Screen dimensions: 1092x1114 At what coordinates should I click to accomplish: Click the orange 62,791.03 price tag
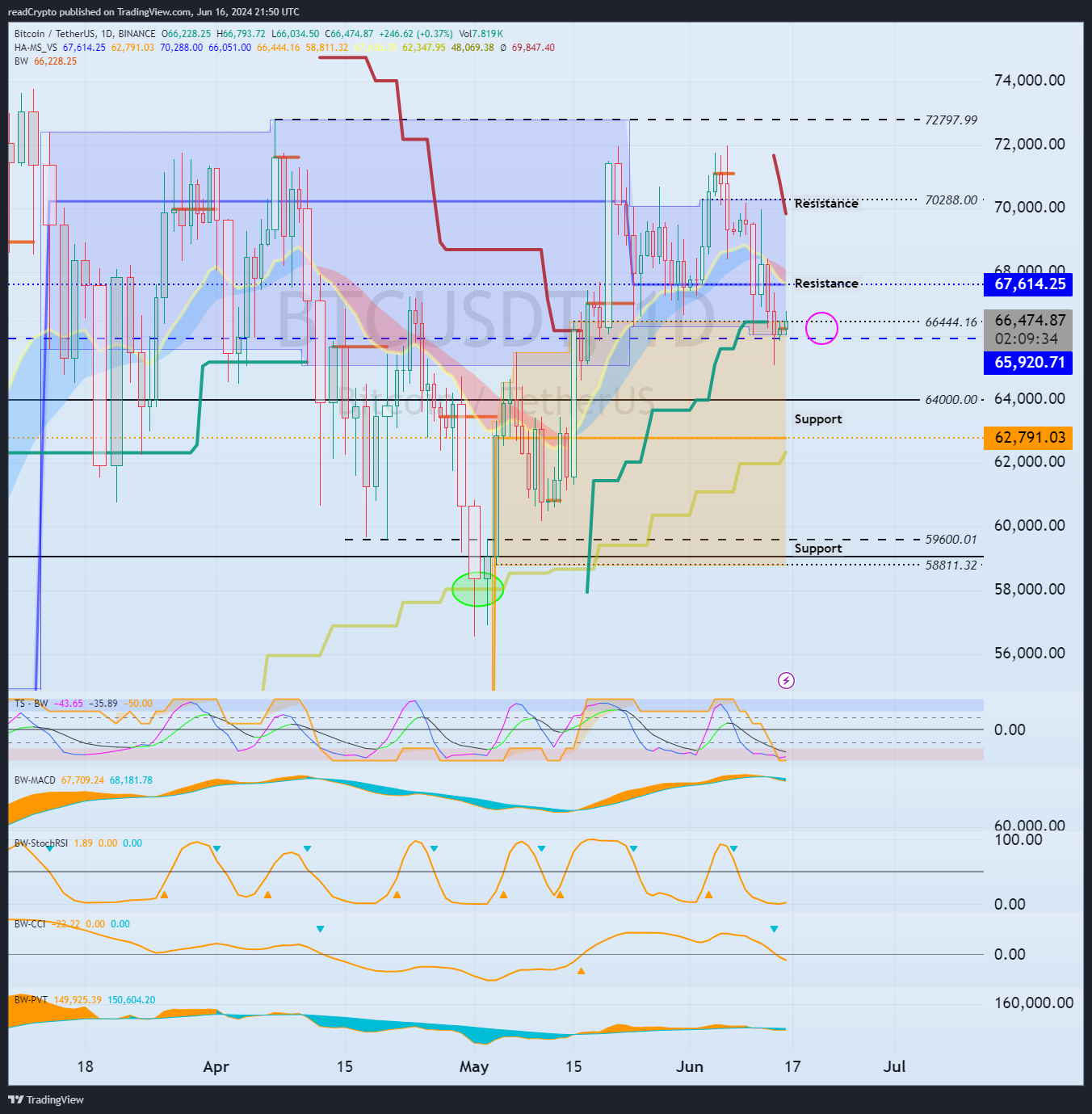point(1028,438)
